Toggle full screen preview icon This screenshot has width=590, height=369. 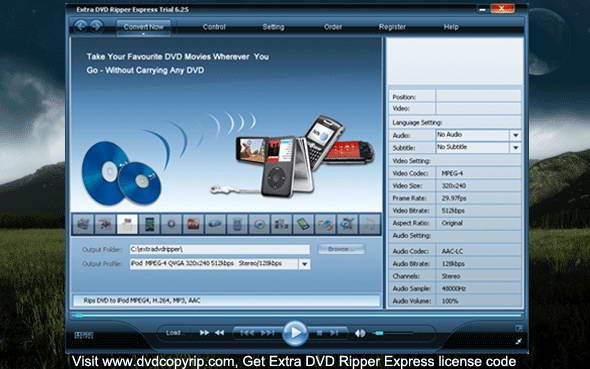[x=519, y=328]
